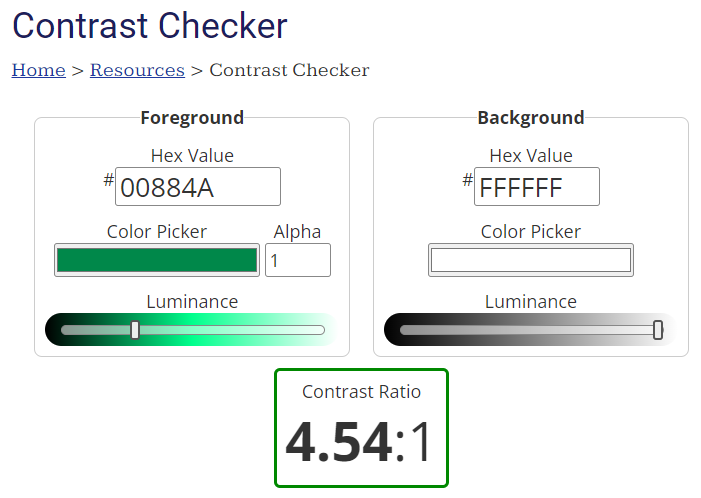
Task: Focus the Background hex value field FFFFFF
Action: pyautogui.click(x=537, y=187)
